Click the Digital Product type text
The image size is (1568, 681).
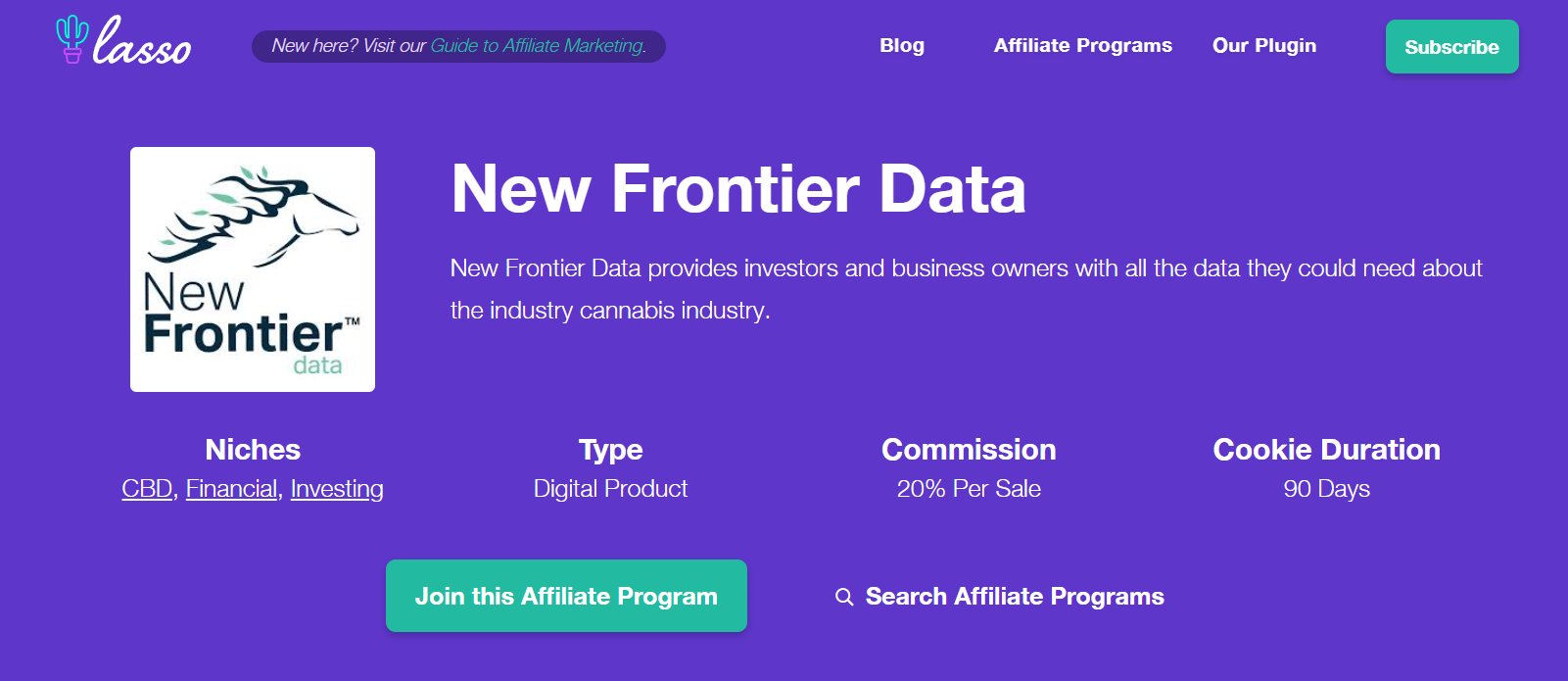(610, 489)
